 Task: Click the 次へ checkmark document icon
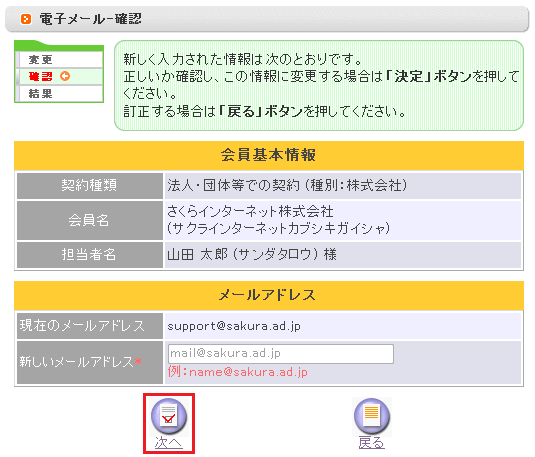coord(169,416)
